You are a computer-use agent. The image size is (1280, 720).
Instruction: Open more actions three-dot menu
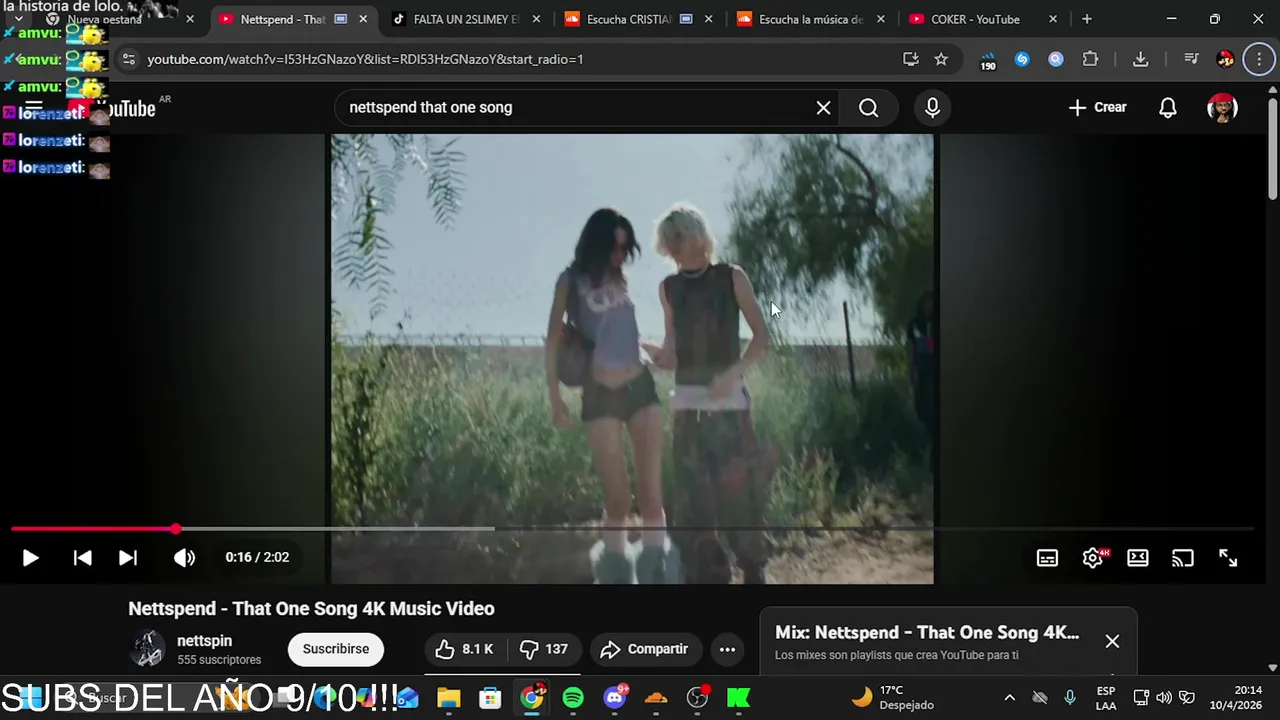[x=728, y=649]
